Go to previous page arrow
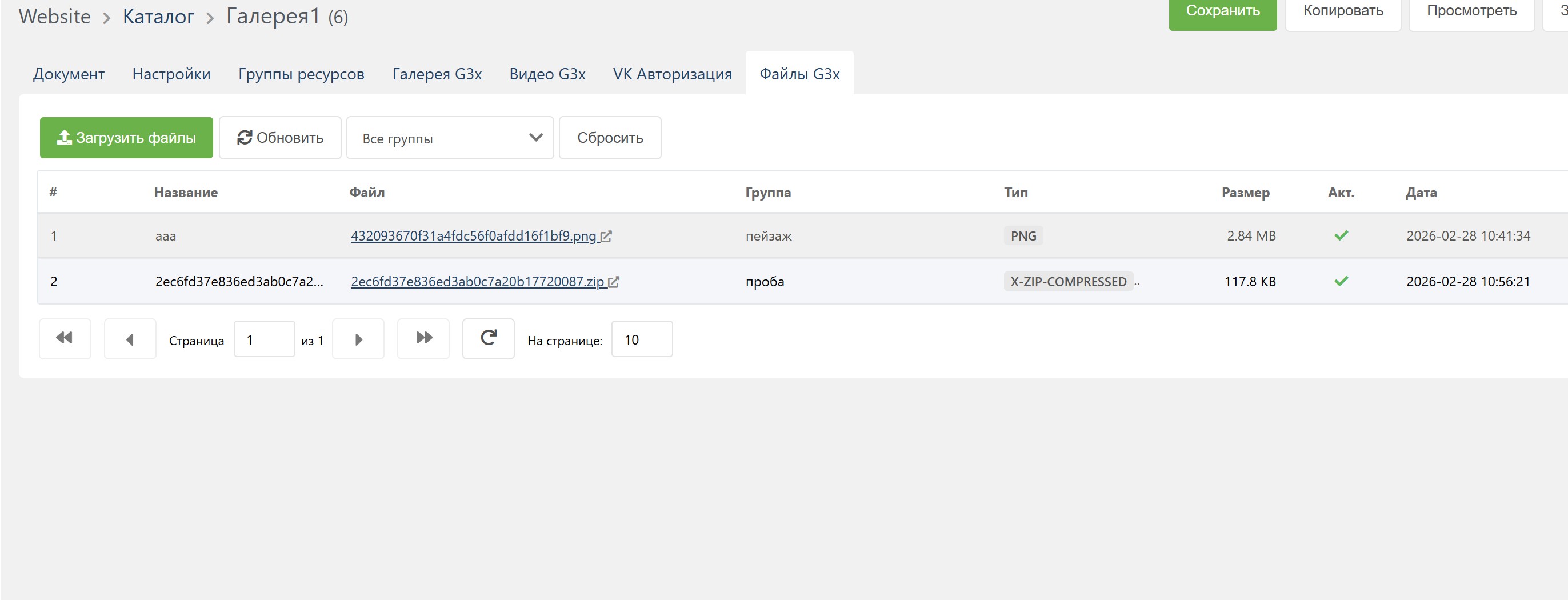 [x=130, y=339]
